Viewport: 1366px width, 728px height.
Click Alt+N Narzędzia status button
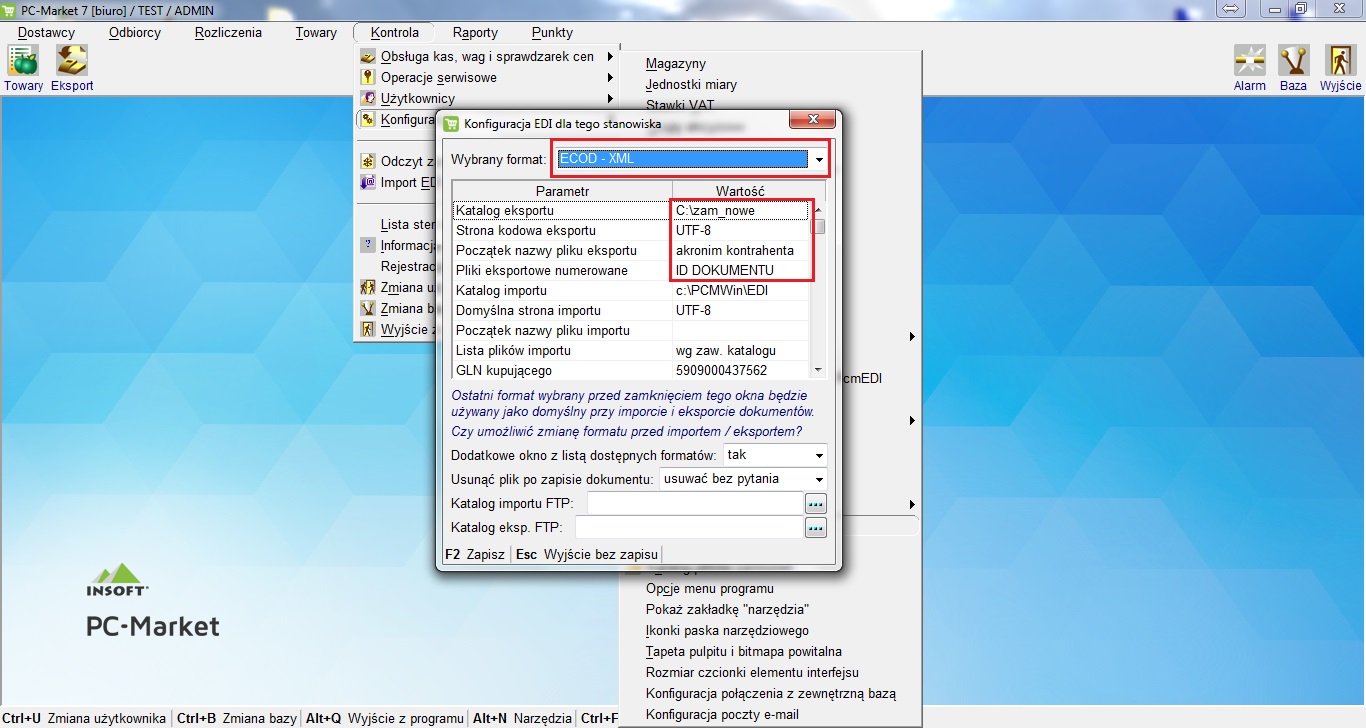[522, 719]
